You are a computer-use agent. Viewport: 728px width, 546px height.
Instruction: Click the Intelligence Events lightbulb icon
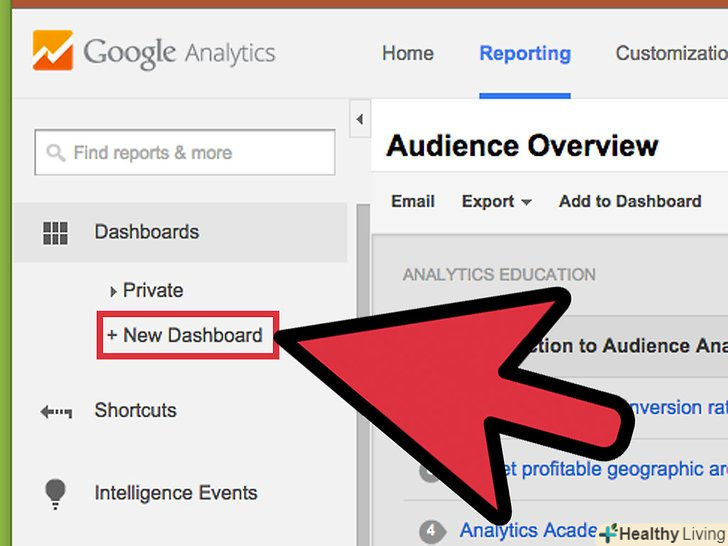click(x=55, y=494)
